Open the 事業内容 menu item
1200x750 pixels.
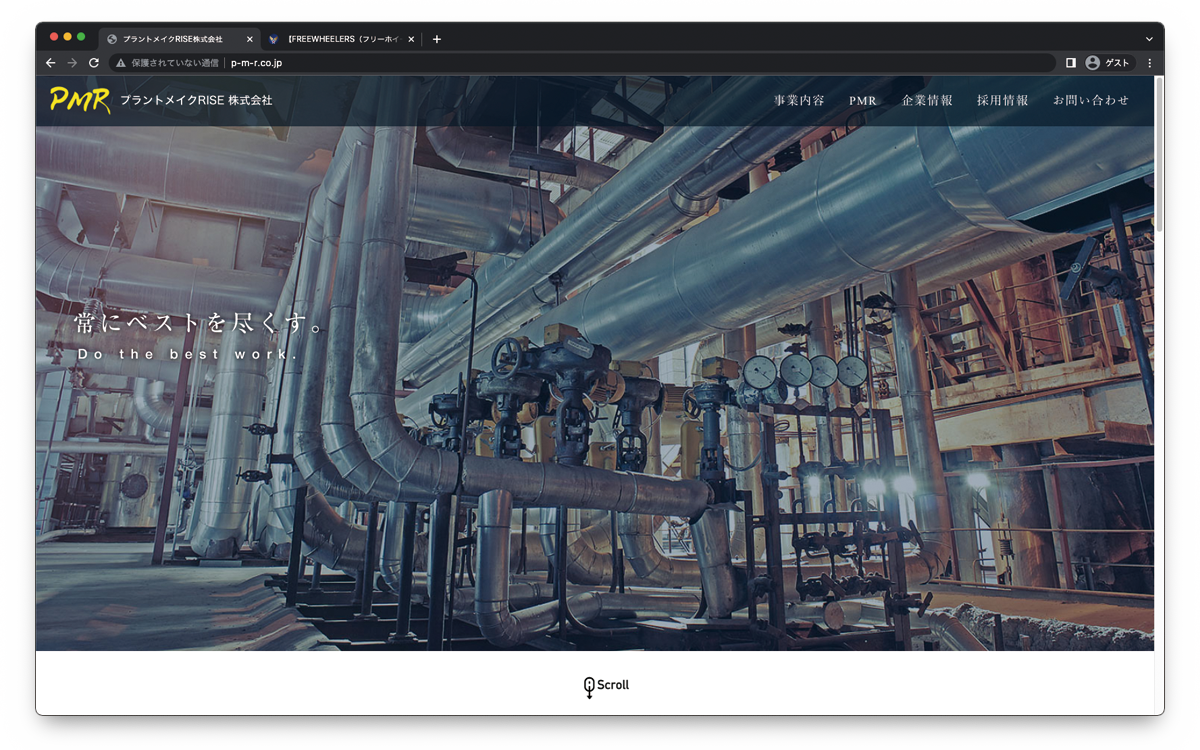[799, 101]
